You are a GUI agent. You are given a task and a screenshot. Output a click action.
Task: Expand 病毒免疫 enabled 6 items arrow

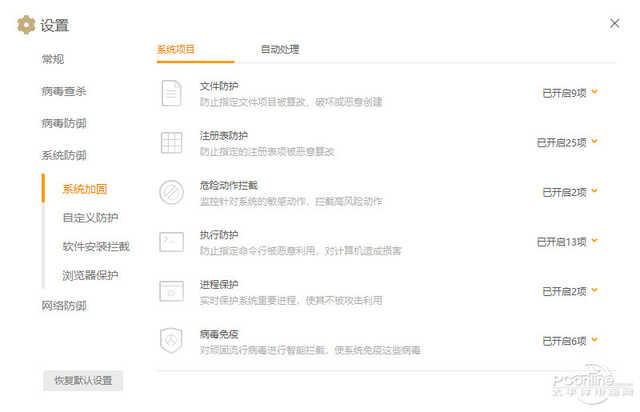point(595,339)
